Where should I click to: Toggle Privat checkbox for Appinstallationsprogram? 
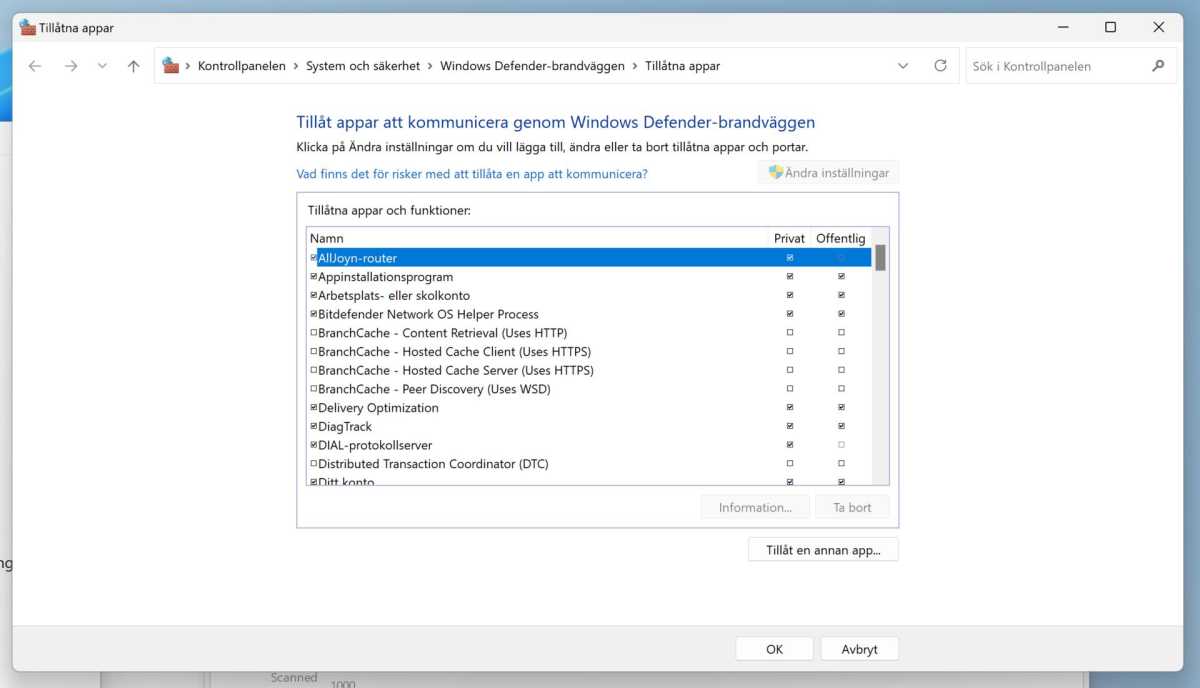point(790,277)
